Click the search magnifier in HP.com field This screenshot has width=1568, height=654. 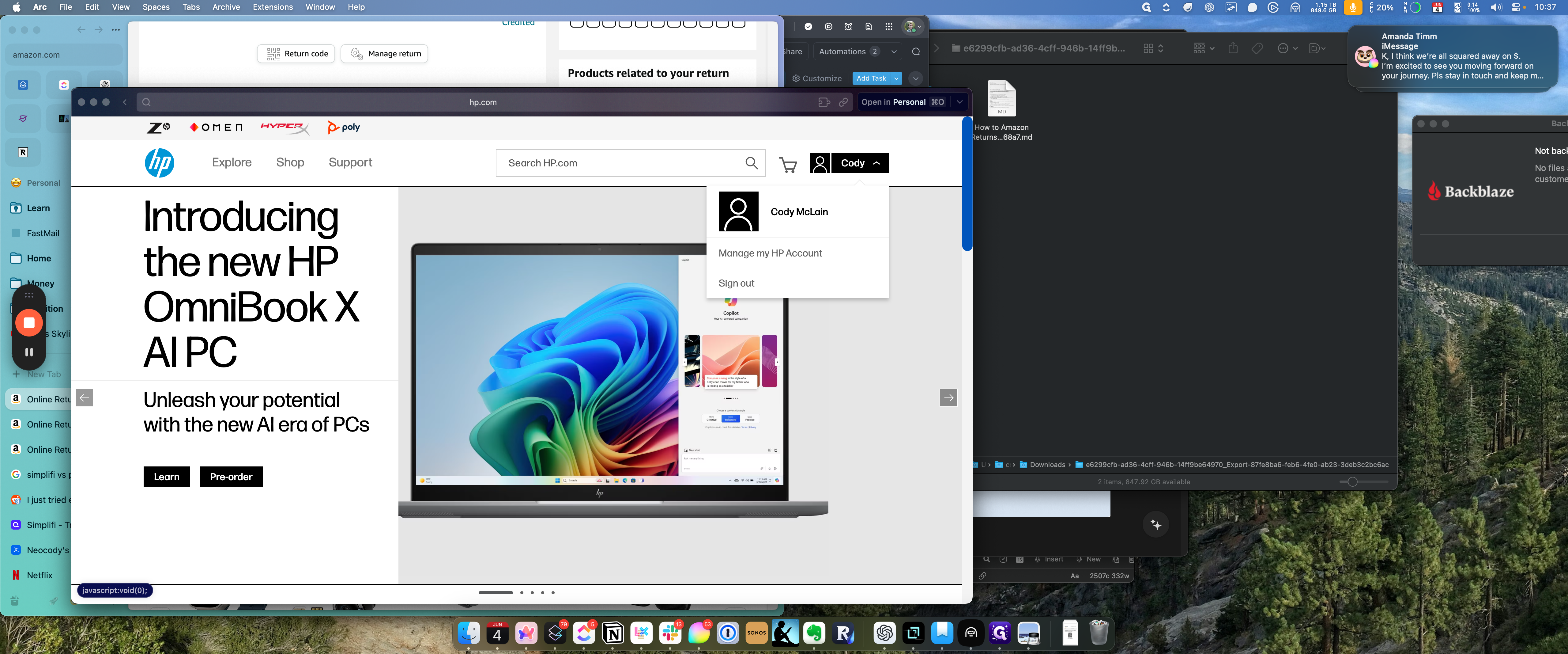tap(751, 163)
